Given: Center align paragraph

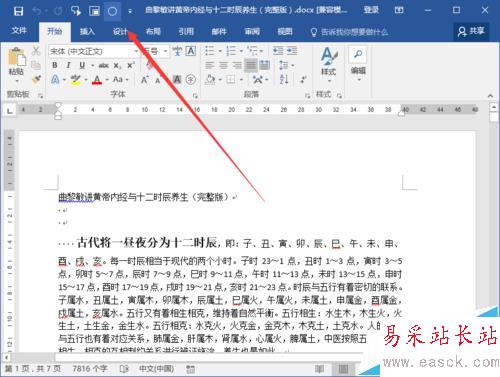Looking at the screenshot, I should click(223, 65).
